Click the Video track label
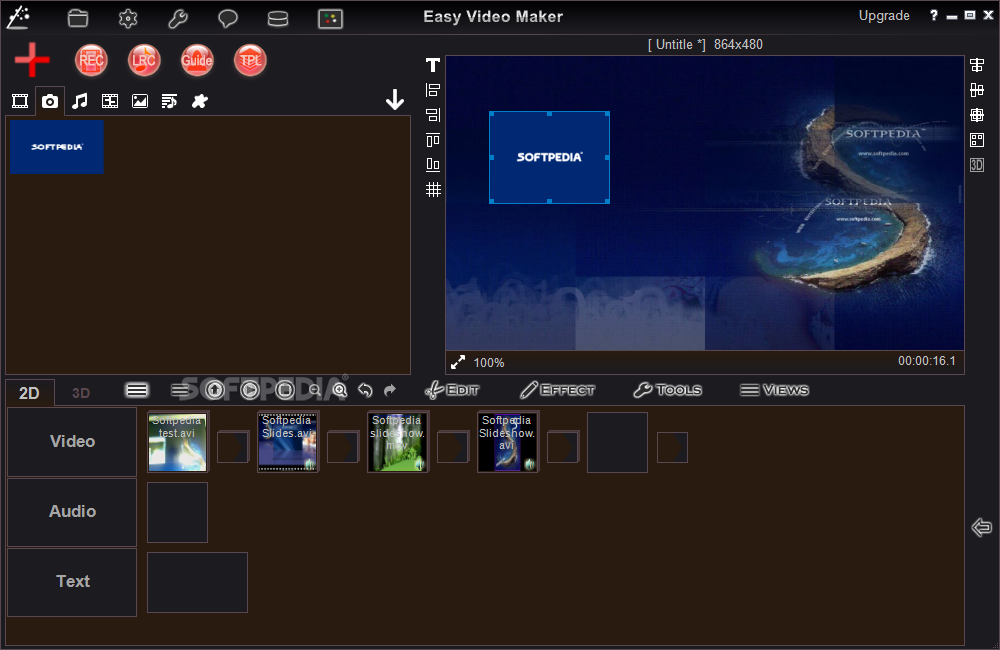The image size is (1000, 650). click(x=72, y=441)
